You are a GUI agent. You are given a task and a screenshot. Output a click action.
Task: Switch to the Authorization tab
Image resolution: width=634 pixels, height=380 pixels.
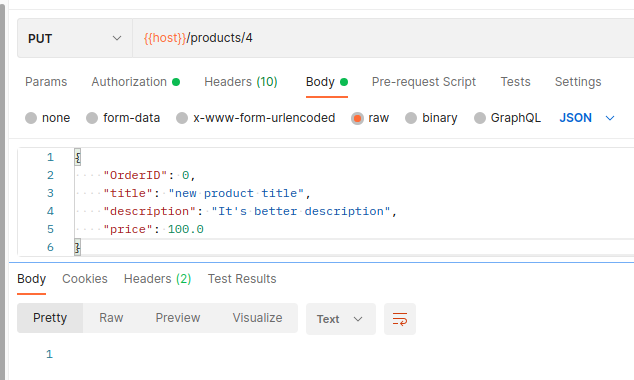[x=135, y=82]
